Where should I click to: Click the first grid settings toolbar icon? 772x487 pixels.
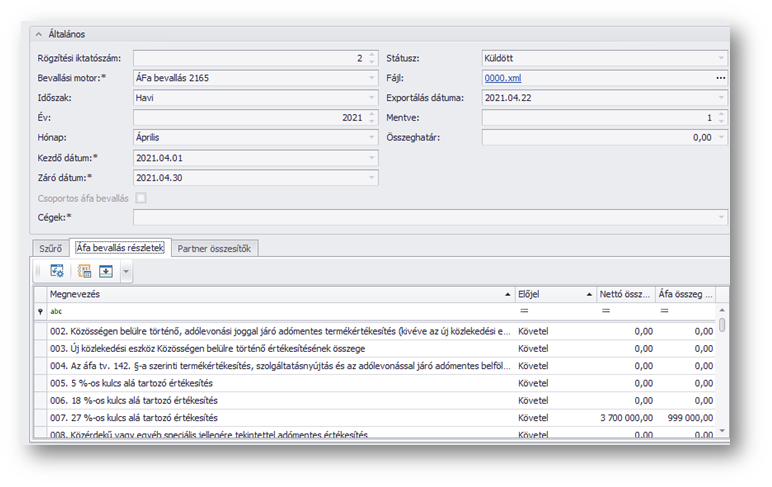click(57, 271)
